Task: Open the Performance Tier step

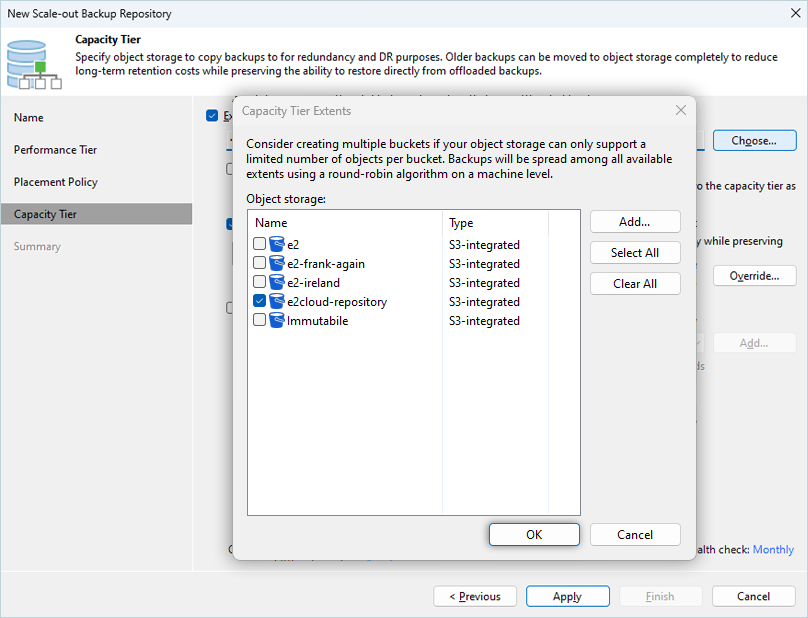Action: pyautogui.click(x=56, y=150)
